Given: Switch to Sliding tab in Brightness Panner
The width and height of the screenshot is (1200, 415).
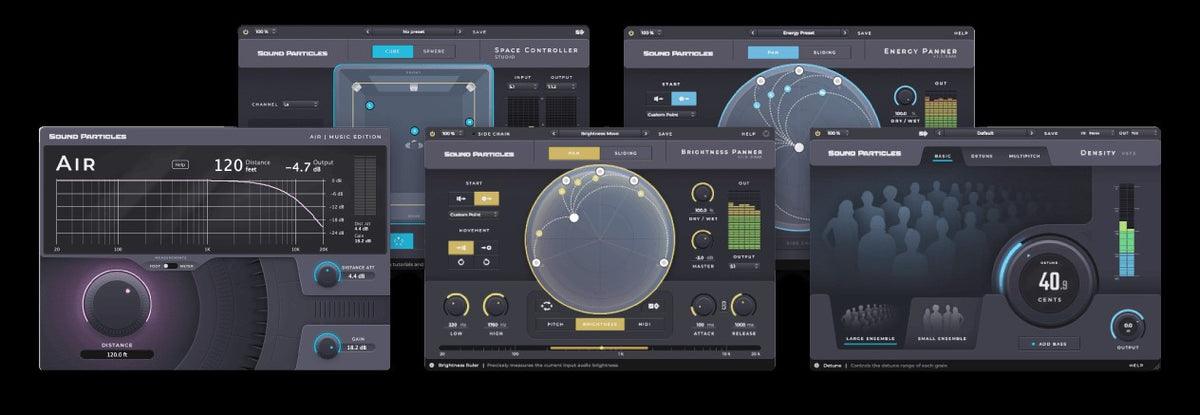Looking at the screenshot, I should point(627,153).
